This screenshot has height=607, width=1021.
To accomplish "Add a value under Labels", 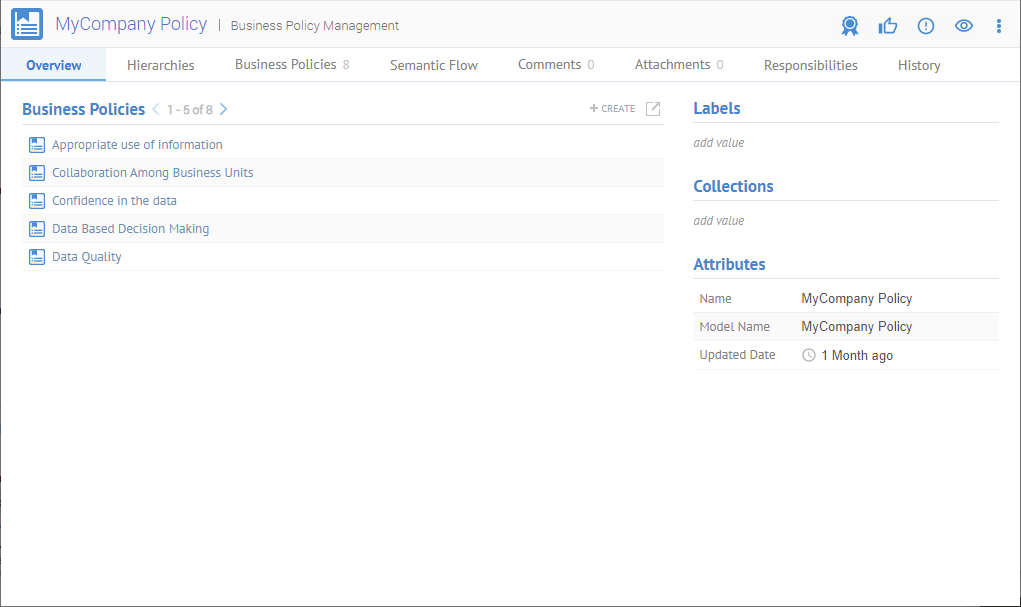I will (x=719, y=143).
